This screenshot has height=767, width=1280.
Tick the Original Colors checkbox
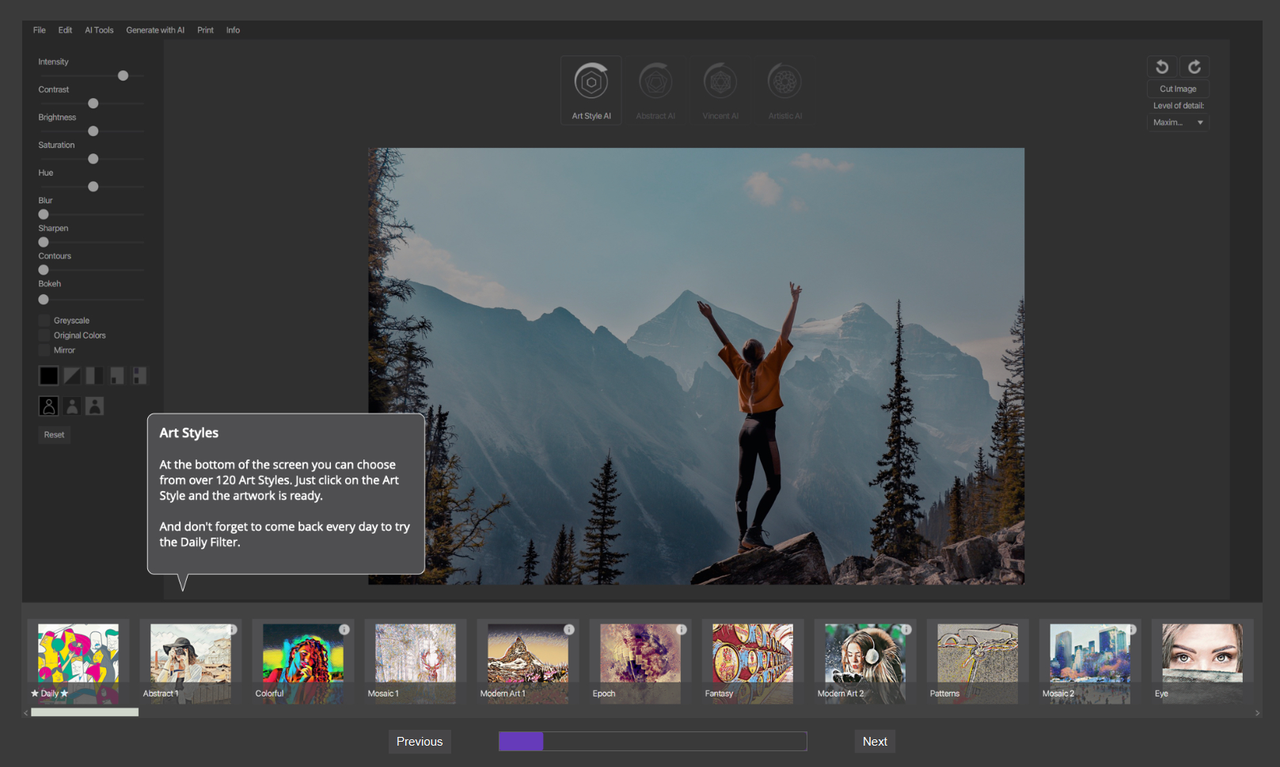click(x=44, y=336)
